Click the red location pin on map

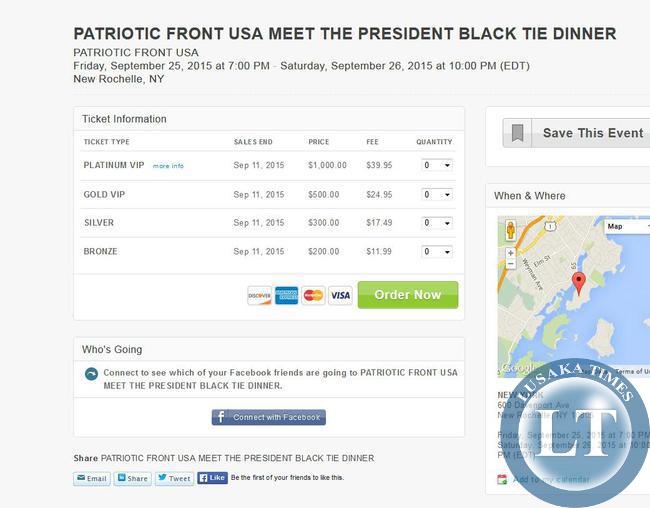(579, 284)
